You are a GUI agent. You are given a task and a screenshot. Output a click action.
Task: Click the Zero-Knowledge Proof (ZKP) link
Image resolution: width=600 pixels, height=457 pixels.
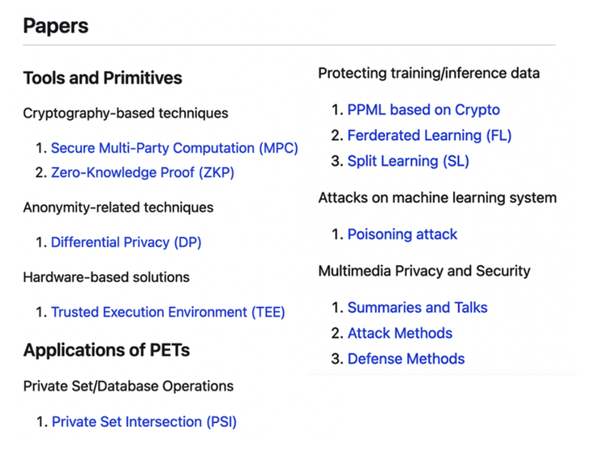pos(143,173)
